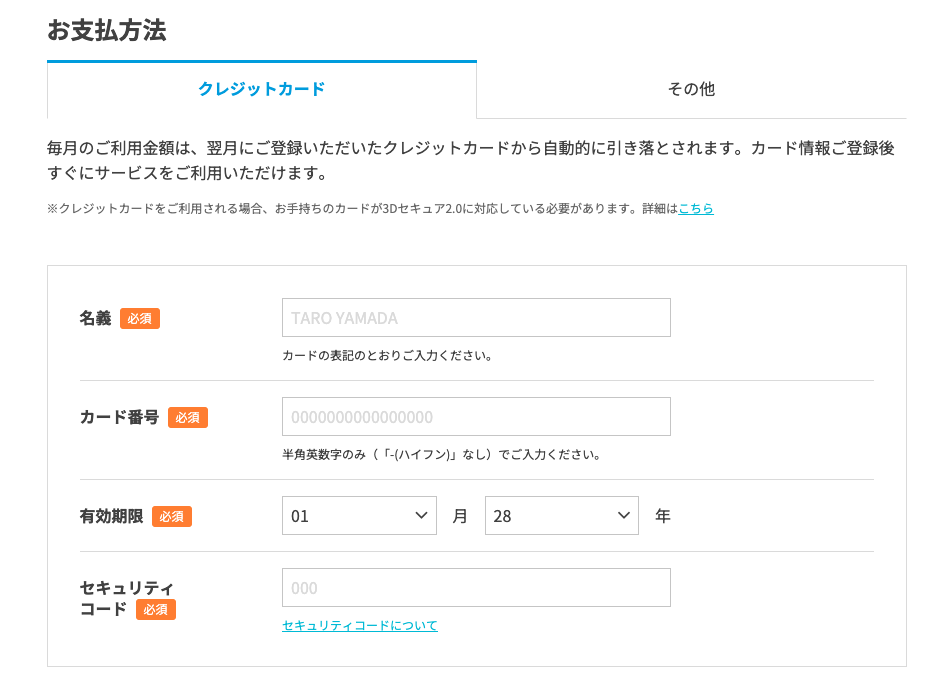The width and height of the screenshot is (949, 696).
Task: Switch to the クレジットカード tab
Action: pyautogui.click(x=261, y=90)
